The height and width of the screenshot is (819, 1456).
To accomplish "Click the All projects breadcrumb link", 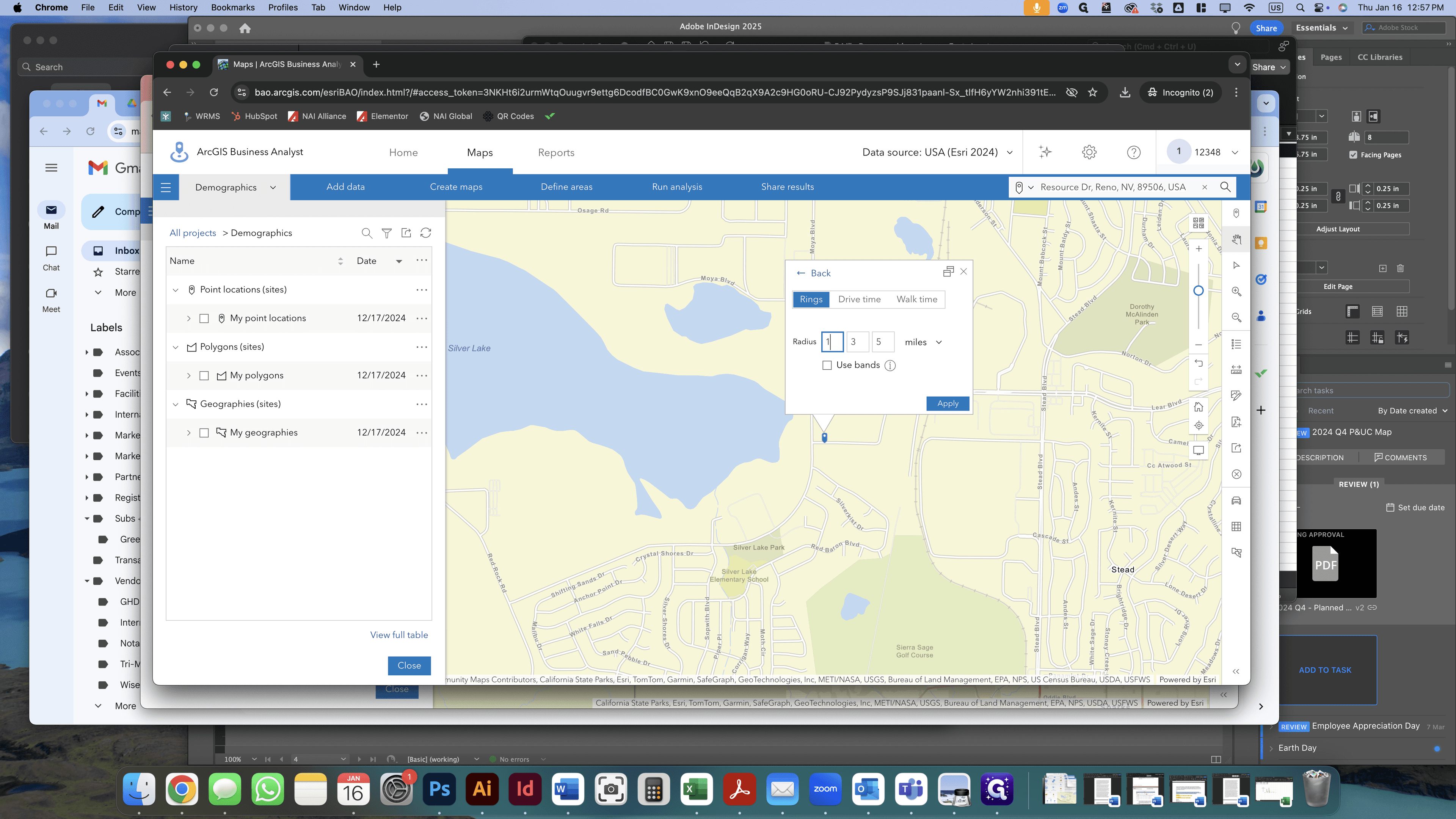I will click(193, 233).
